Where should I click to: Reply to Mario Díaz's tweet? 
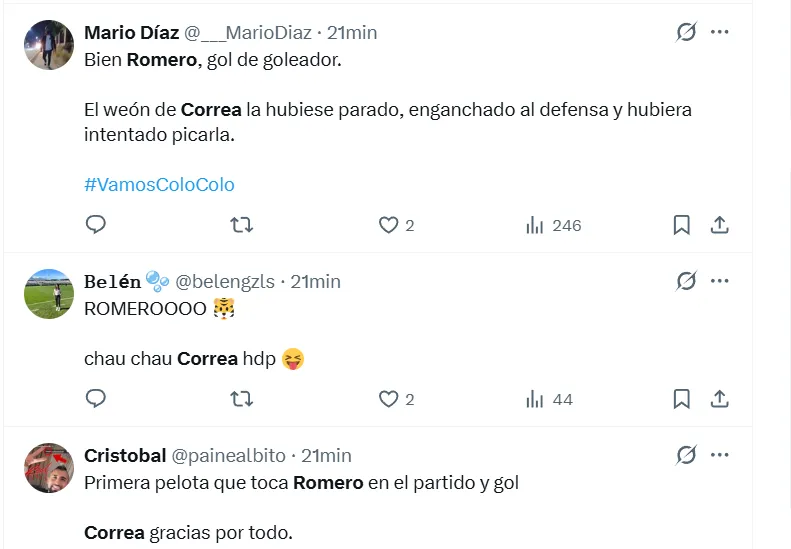[96, 225]
